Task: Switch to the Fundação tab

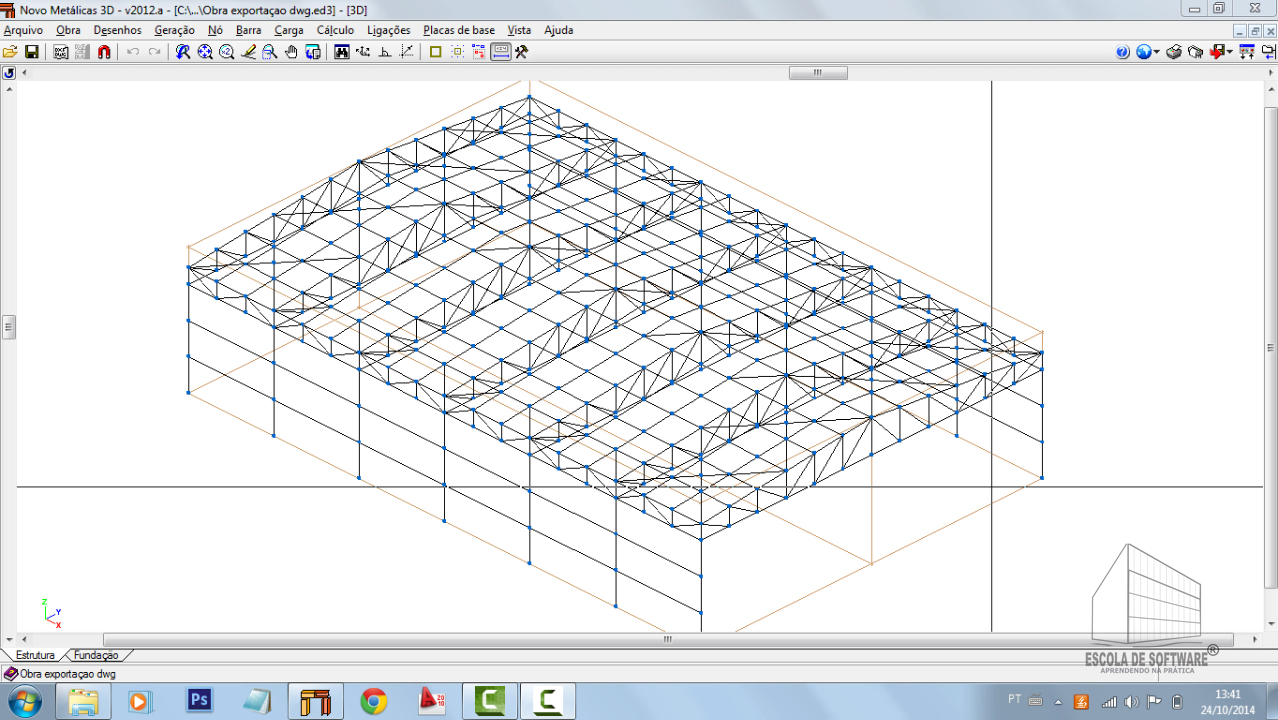Action: coord(96,655)
